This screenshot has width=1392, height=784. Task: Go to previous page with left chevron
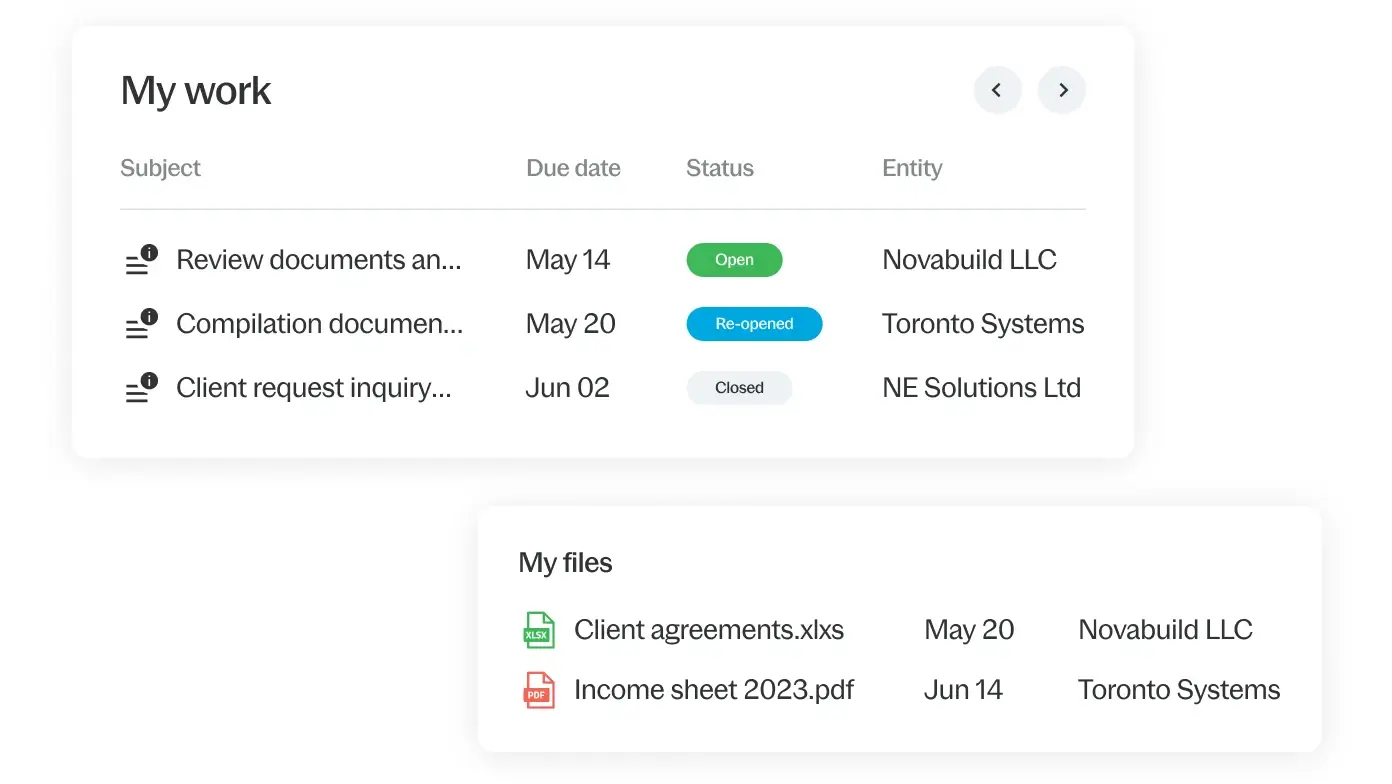coord(997,91)
